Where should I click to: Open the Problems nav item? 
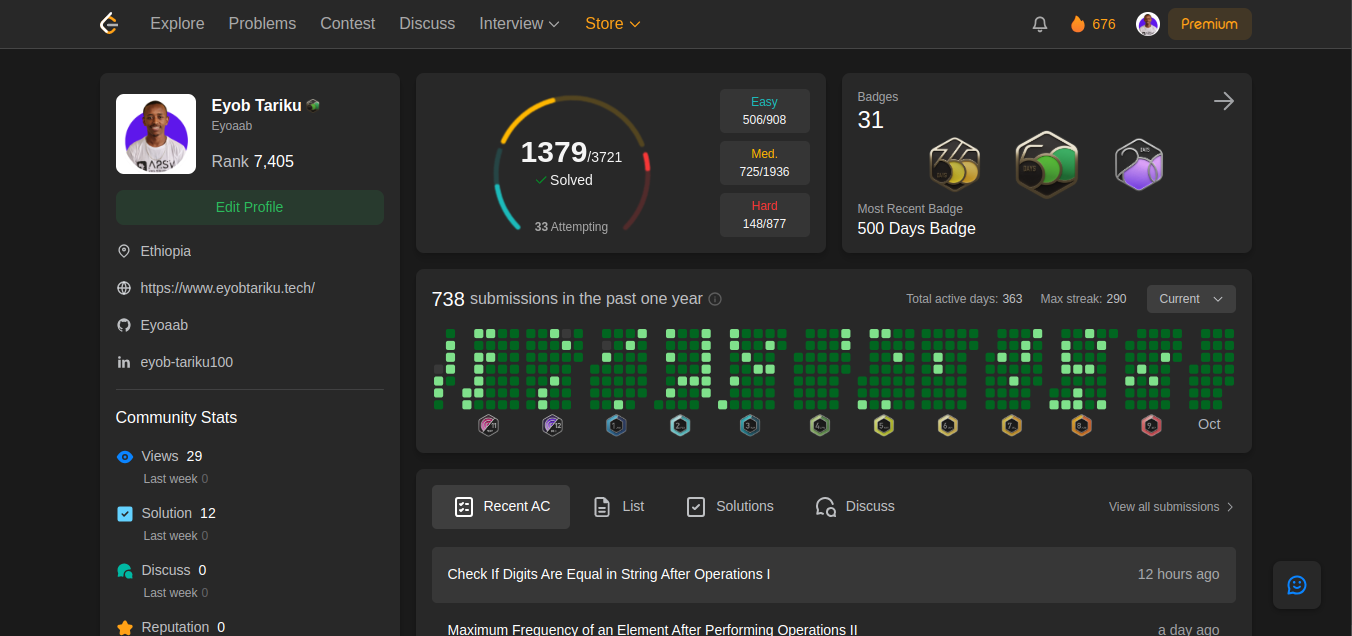tap(262, 24)
